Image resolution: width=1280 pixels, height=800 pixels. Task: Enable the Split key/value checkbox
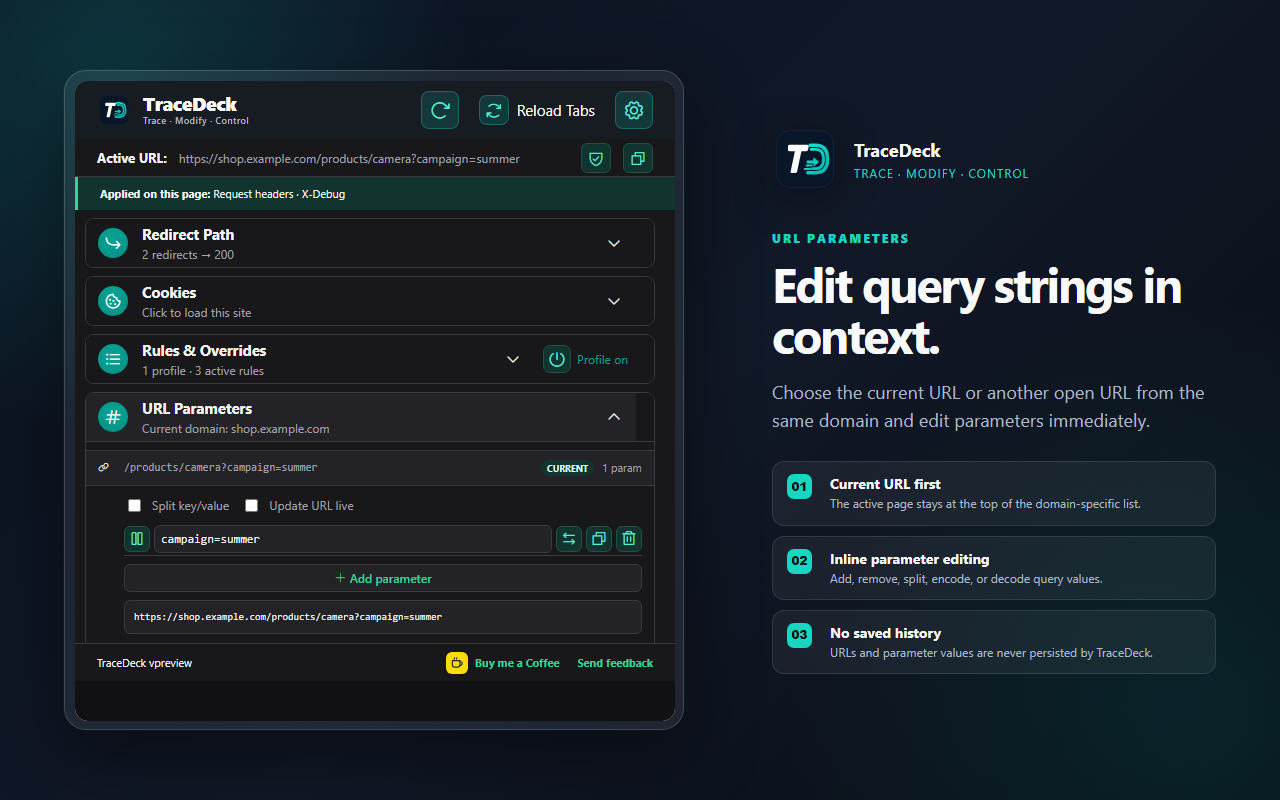point(134,506)
